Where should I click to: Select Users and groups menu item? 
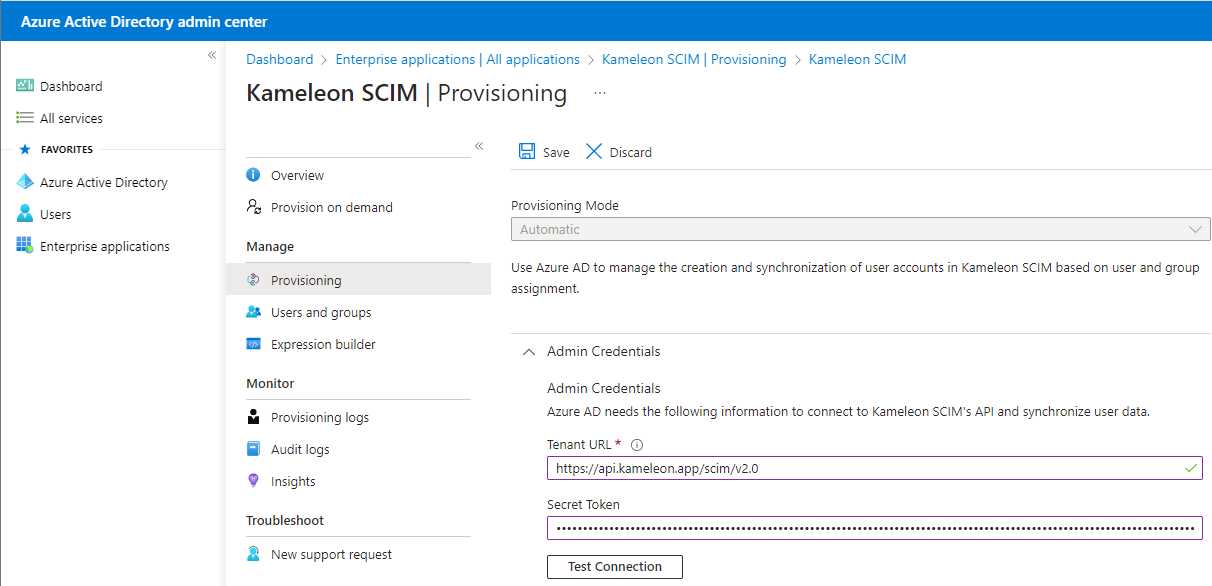click(x=320, y=312)
